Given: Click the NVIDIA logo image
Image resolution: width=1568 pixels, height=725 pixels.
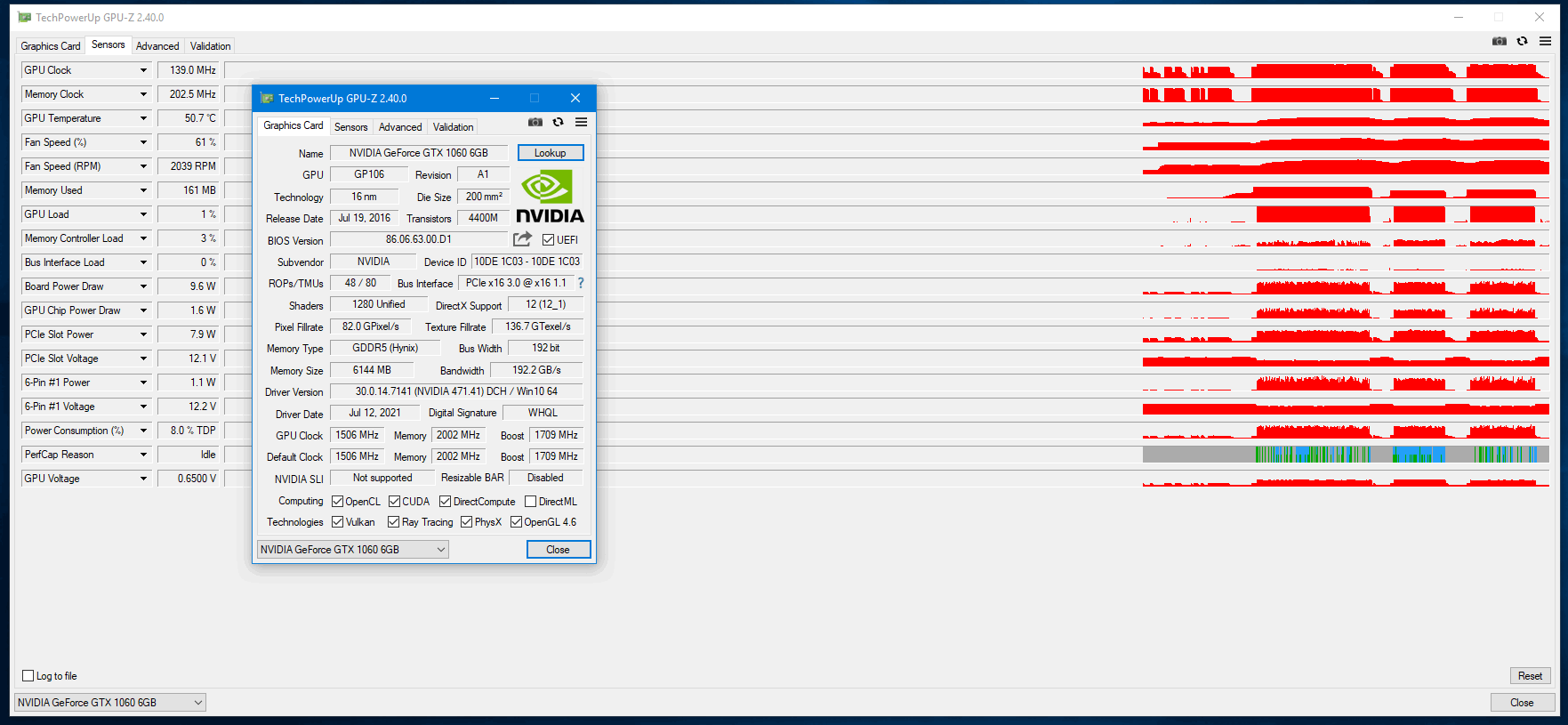Looking at the screenshot, I should pos(550,197).
